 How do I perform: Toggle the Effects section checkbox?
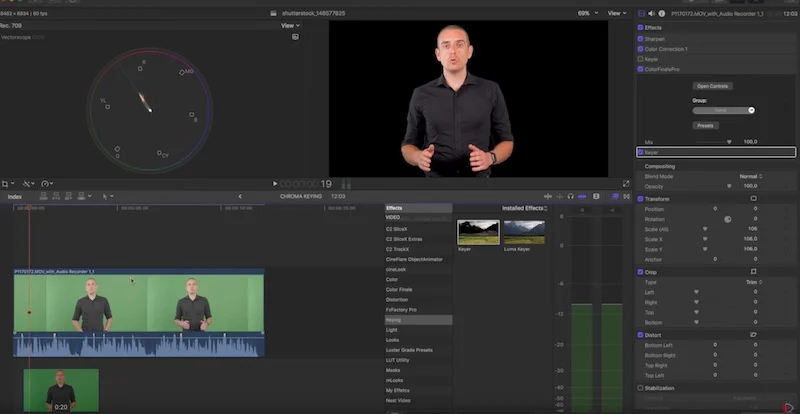point(640,28)
